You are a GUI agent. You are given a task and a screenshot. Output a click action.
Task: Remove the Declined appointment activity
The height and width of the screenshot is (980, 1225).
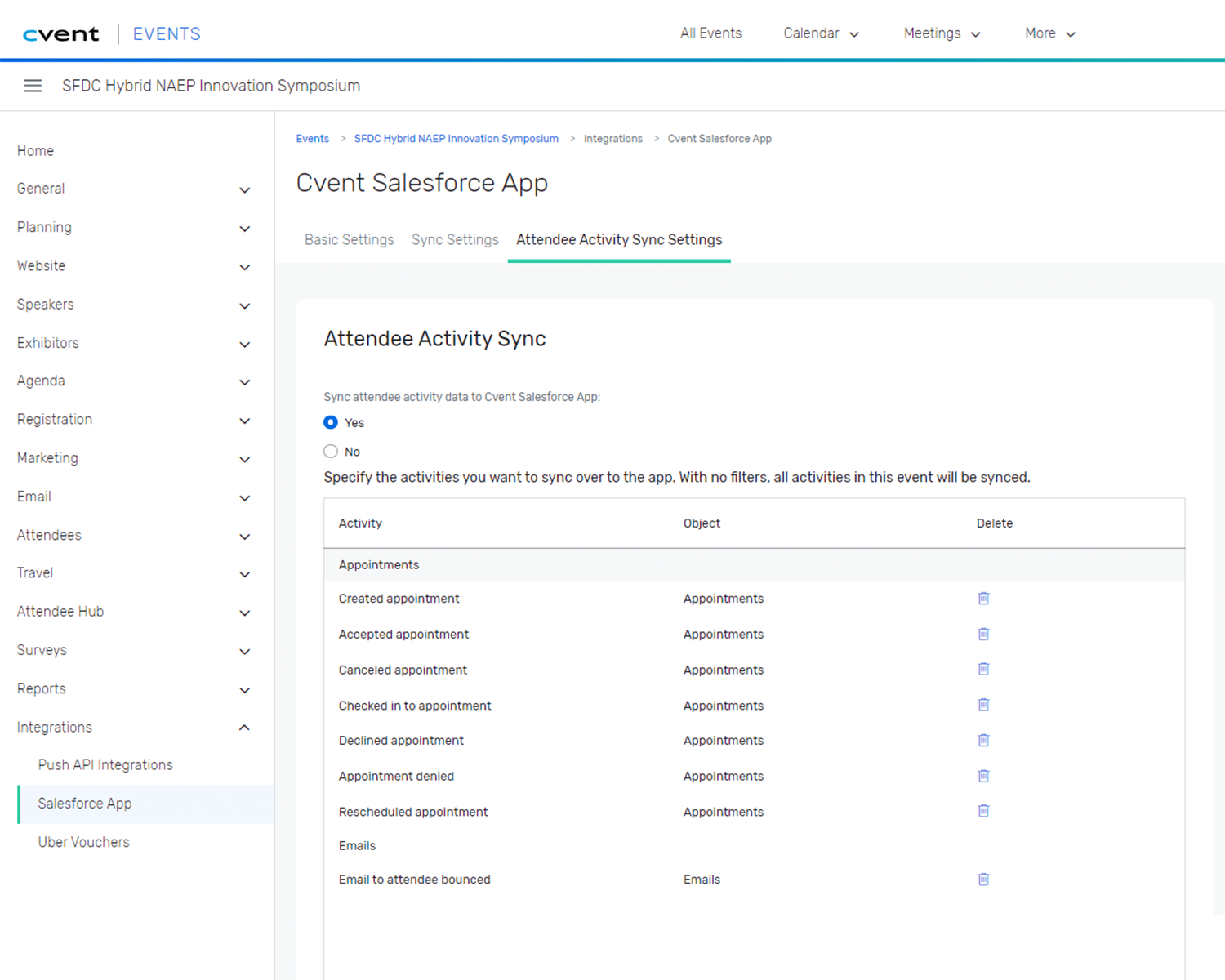coord(983,740)
